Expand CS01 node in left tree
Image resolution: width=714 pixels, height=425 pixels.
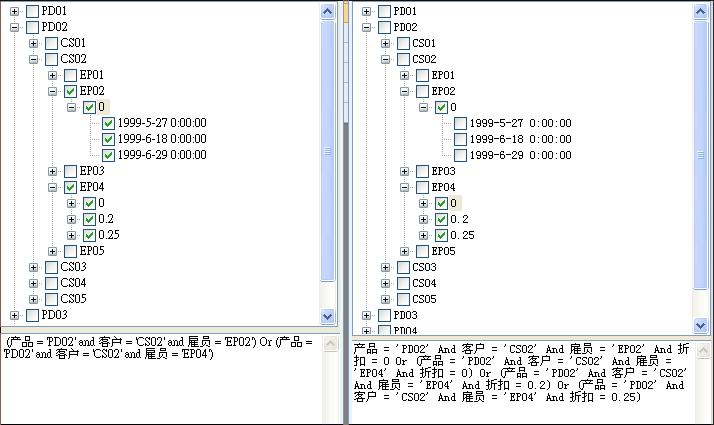point(33,43)
